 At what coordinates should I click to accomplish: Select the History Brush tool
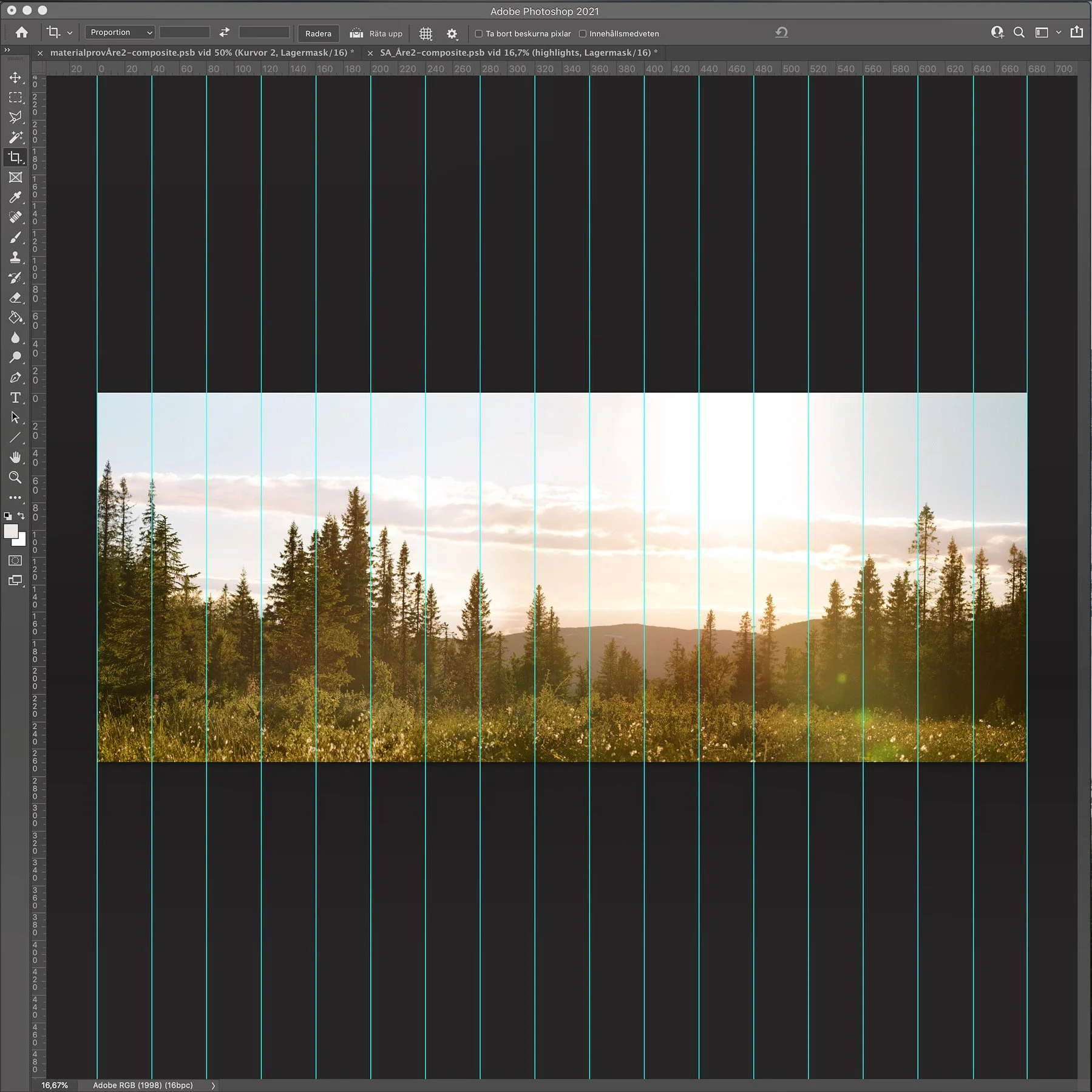[x=15, y=277]
